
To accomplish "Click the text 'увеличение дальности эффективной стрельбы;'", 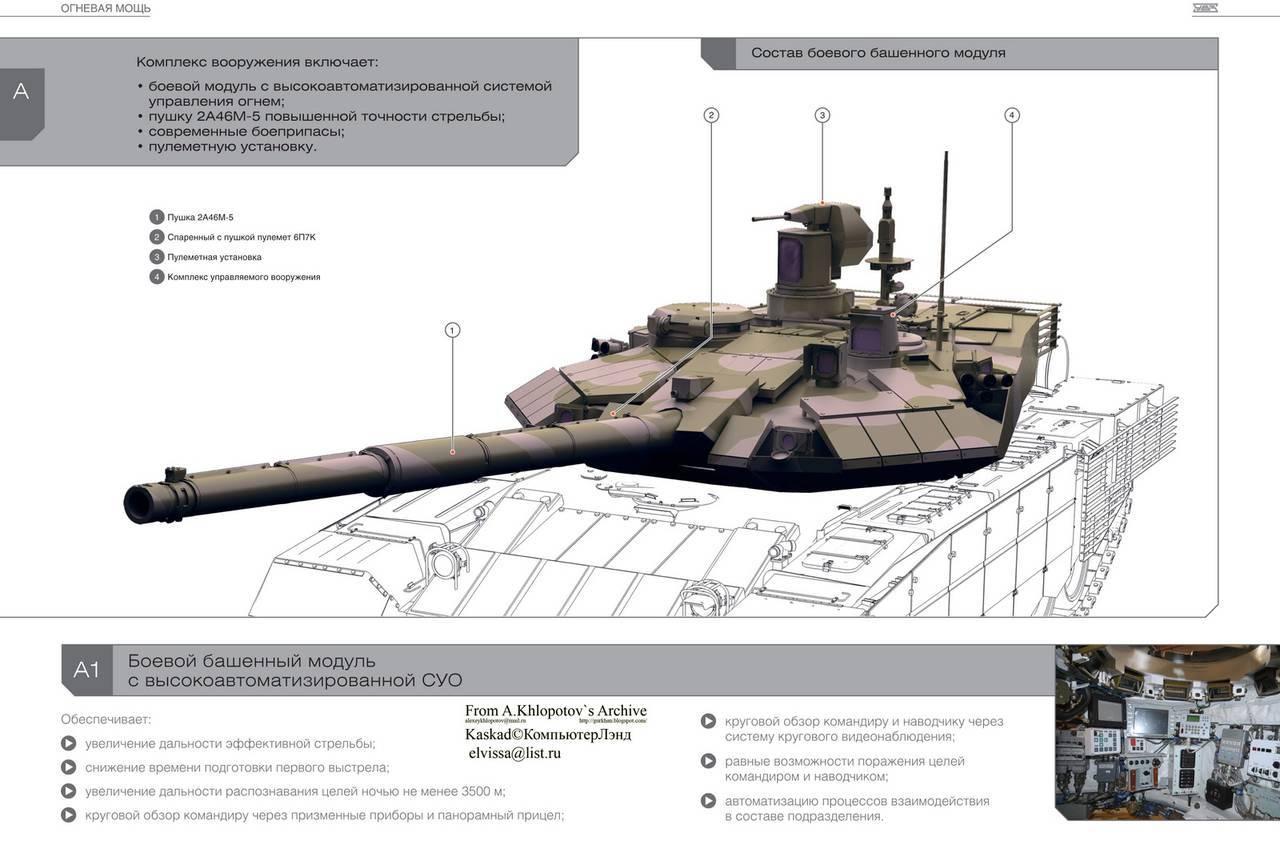I will point(230,743).
